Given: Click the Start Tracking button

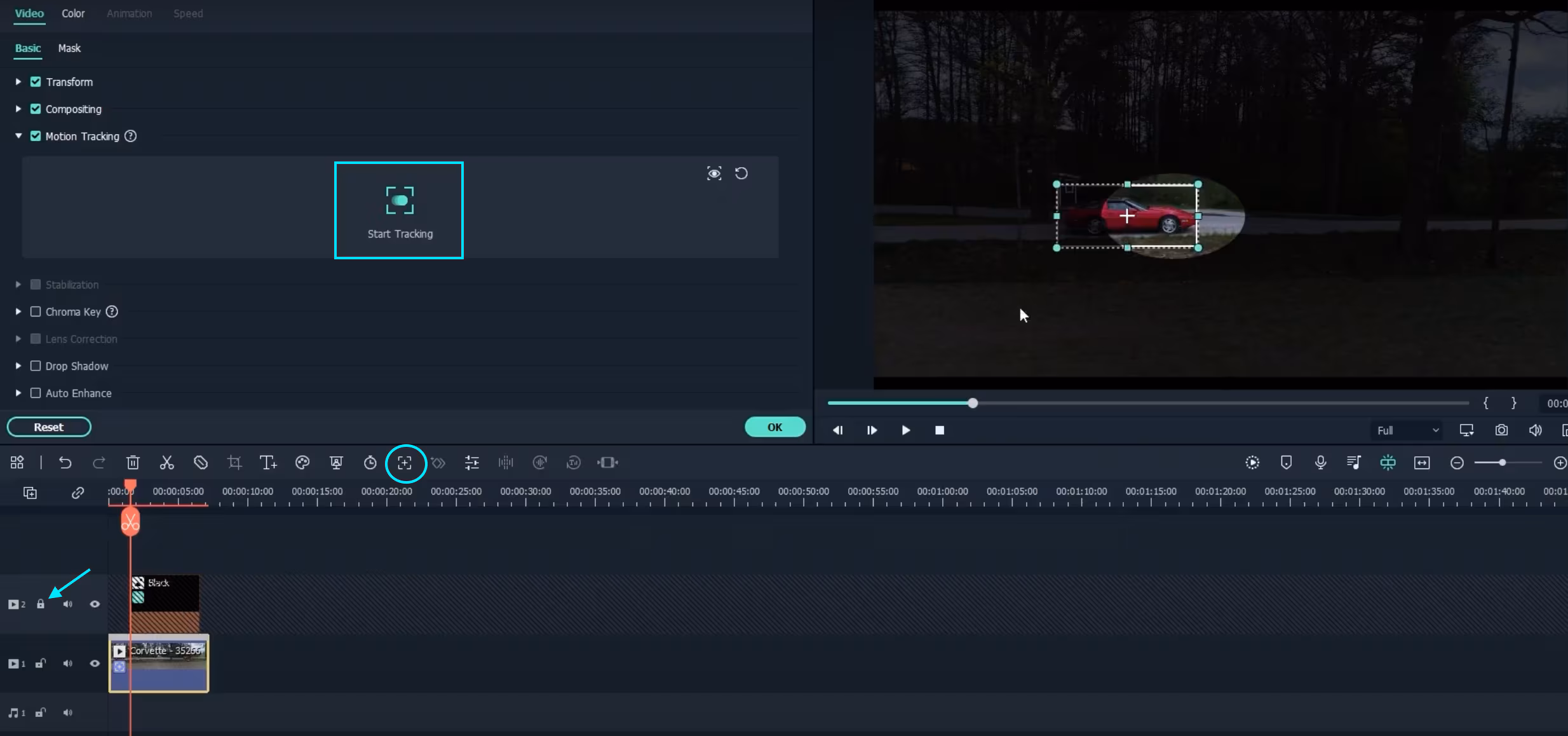Looking at the screenshot, I should pyautogui.click(x=399, y=210).
